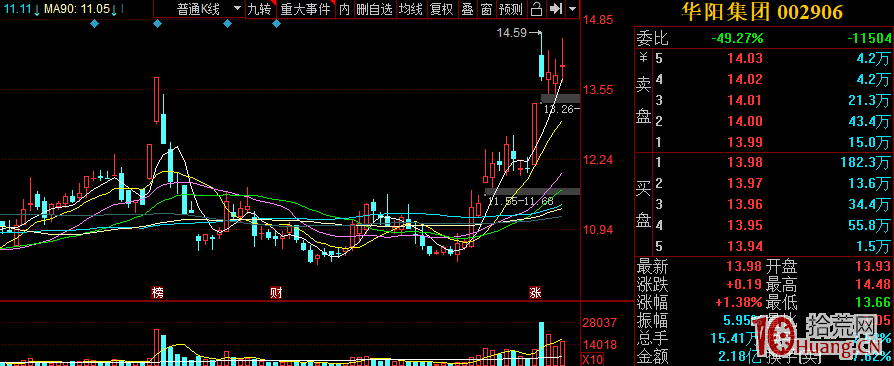The image size is (894, 366).
Task: Click the 10.94 price axis label
Action: (x=598, y=230)
